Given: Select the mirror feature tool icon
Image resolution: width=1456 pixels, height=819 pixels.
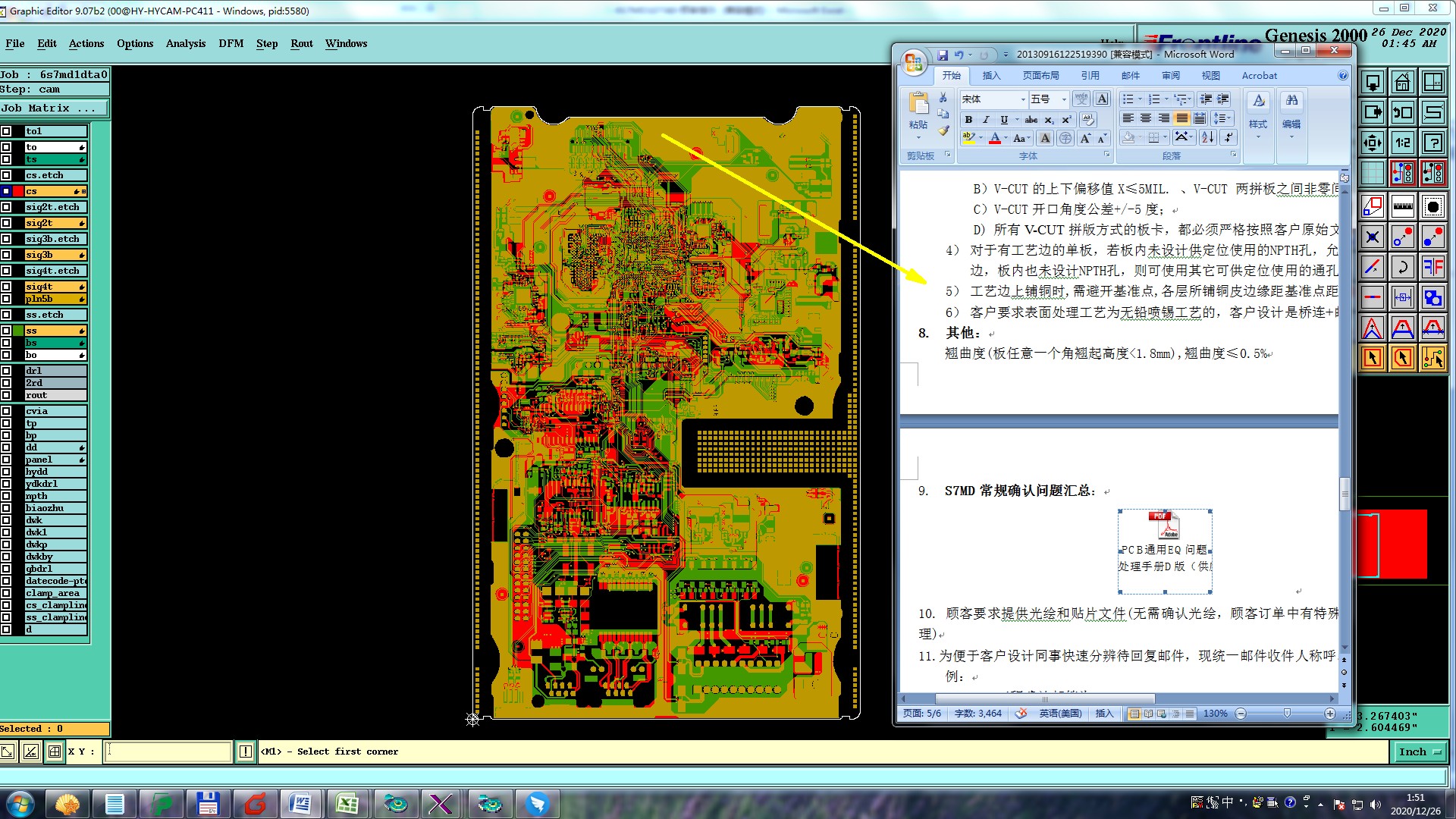Looking at the screenshot, I should [x=1432, y=267].
